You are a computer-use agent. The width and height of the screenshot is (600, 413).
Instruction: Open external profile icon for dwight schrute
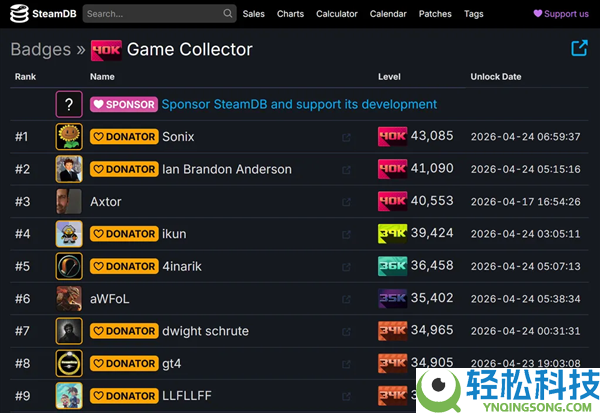click(x=346, y=332)
